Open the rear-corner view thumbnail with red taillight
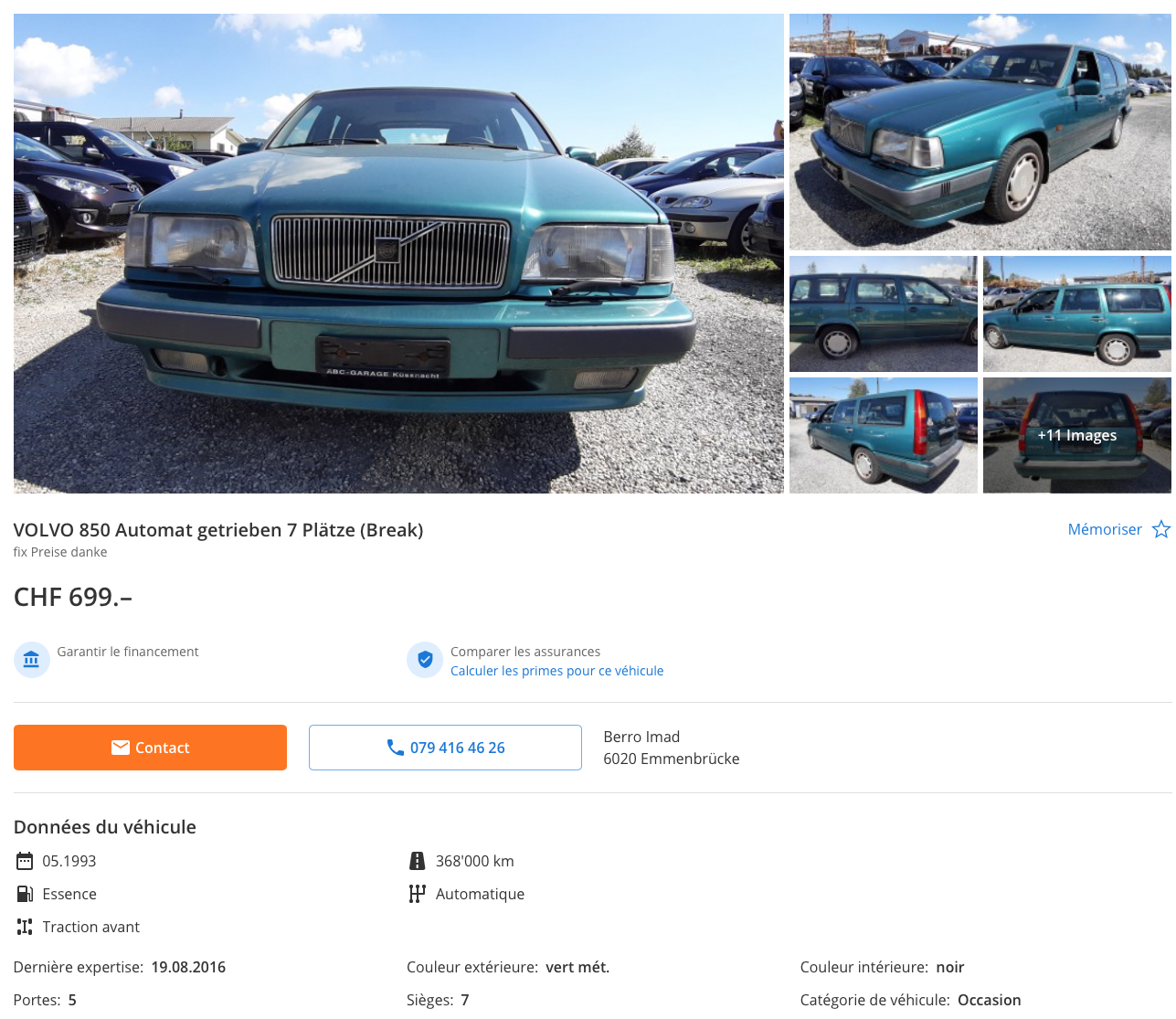The image size is (1176, 1019). (884, 435)
